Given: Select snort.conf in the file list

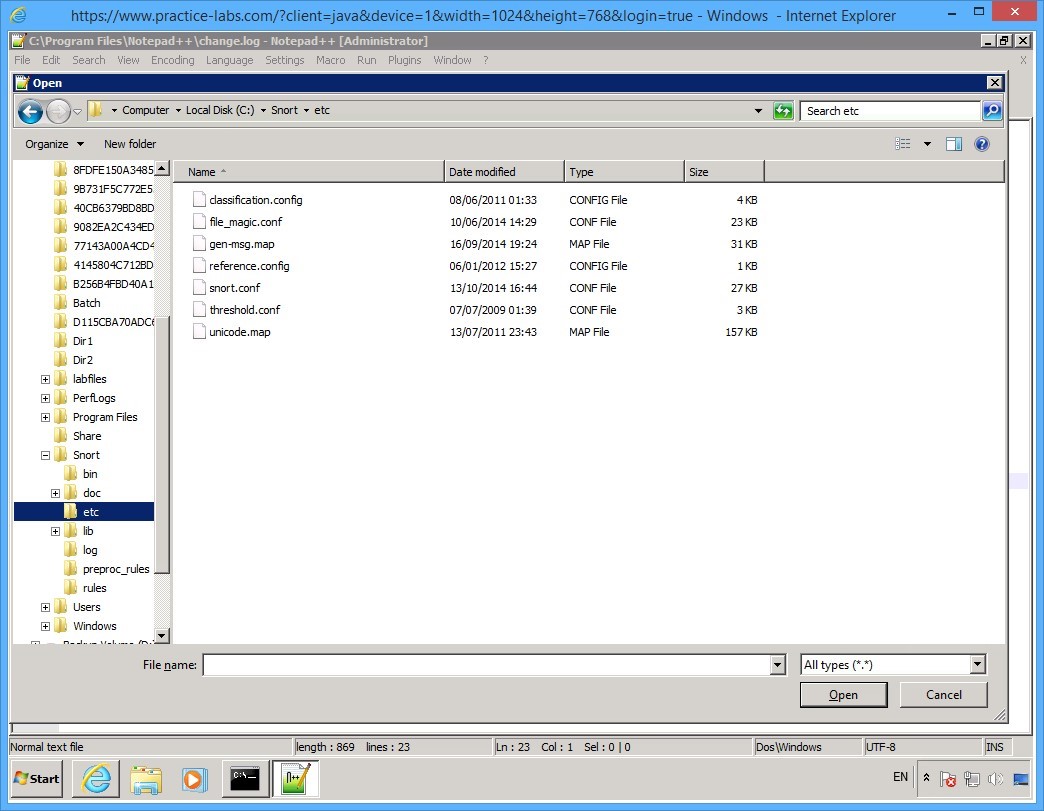Looking at the screenshot, I should point(234,288).
